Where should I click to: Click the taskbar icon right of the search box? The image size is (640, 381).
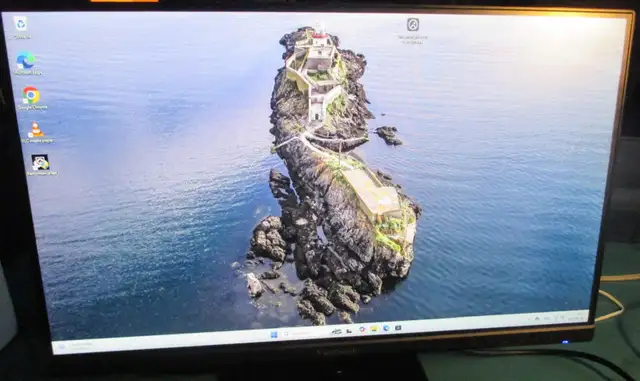click(336, 332)
